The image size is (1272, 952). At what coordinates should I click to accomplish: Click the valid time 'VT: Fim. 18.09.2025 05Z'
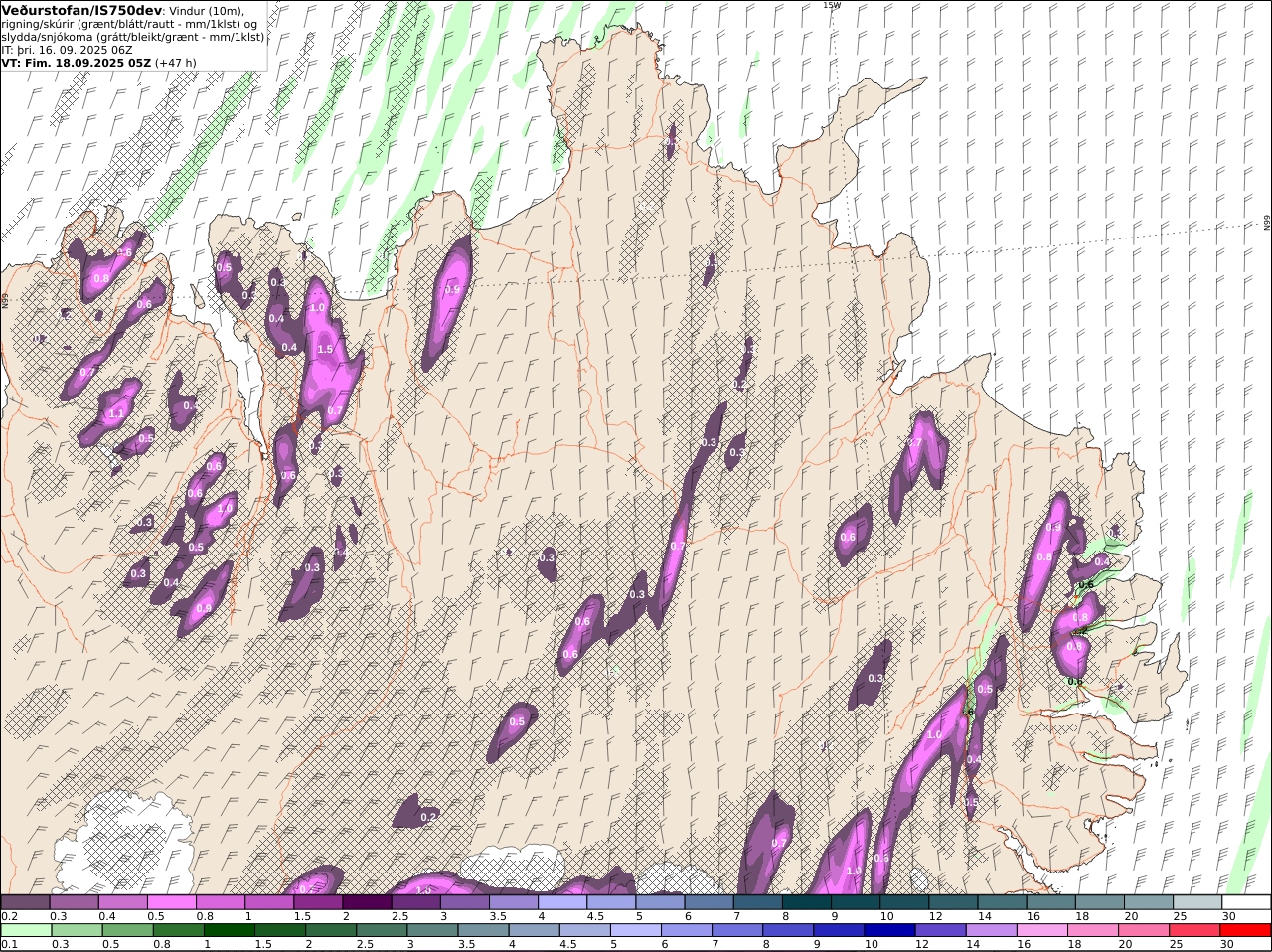click(x=76, y=62)
